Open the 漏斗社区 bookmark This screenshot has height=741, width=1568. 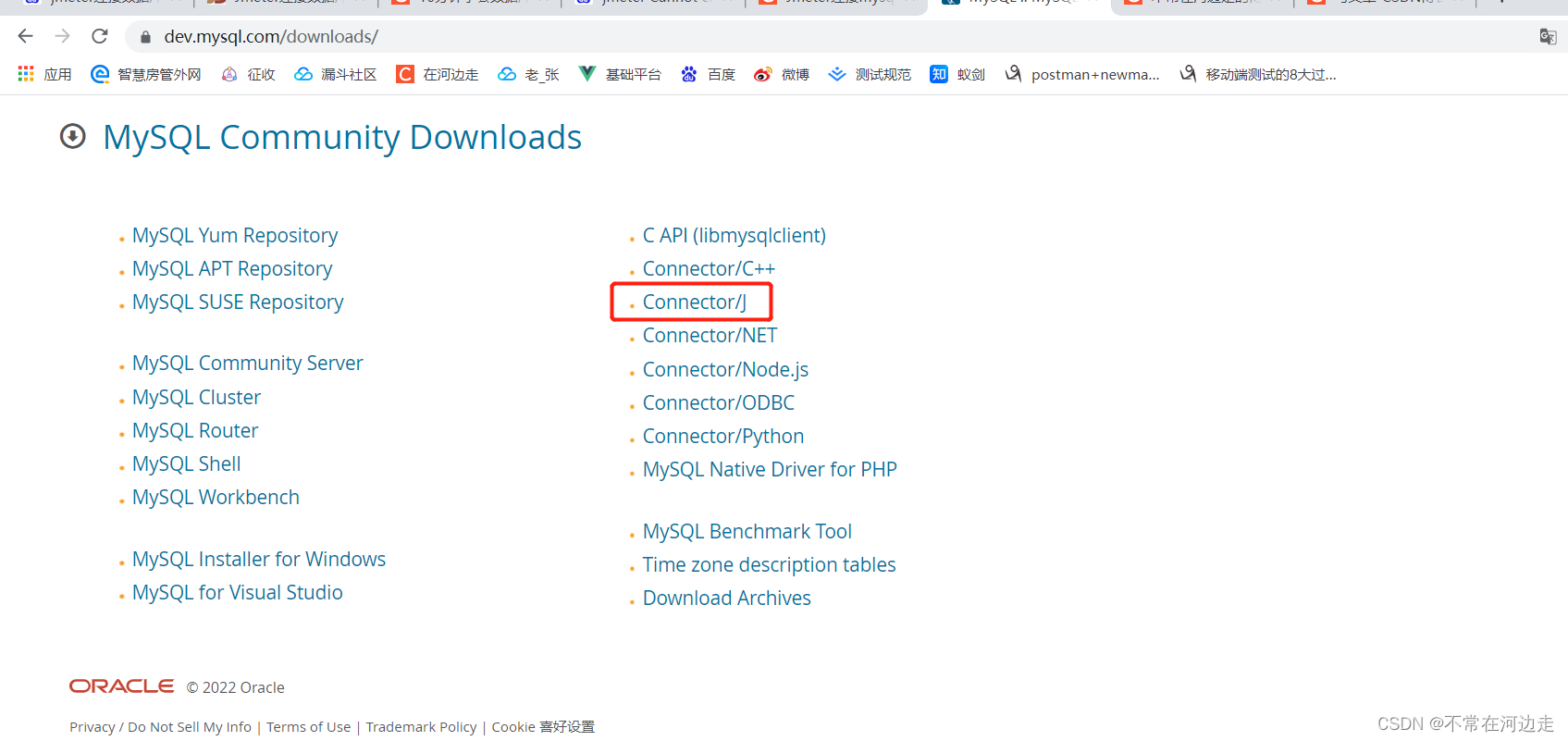pyautogui.click(x=335, y=74)
